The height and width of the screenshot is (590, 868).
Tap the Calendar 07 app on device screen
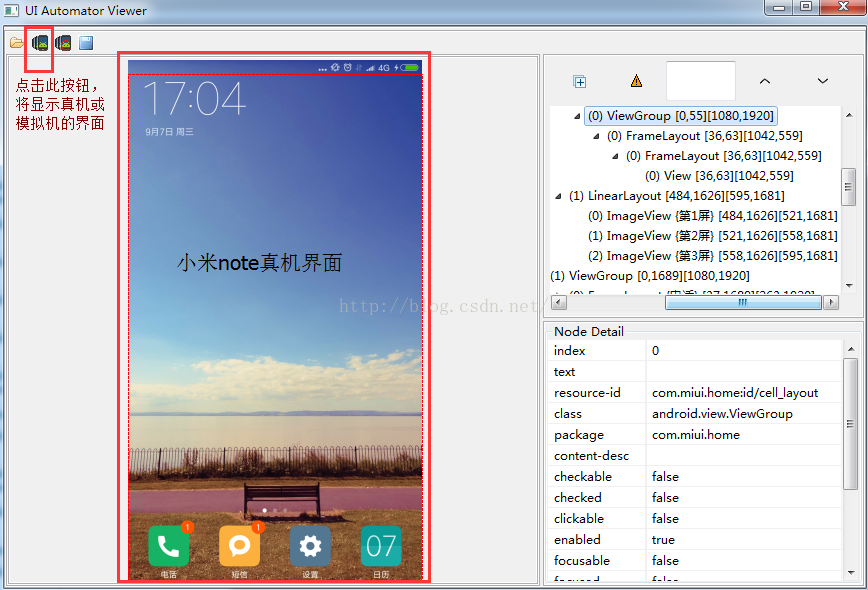(x=381, y=546)
